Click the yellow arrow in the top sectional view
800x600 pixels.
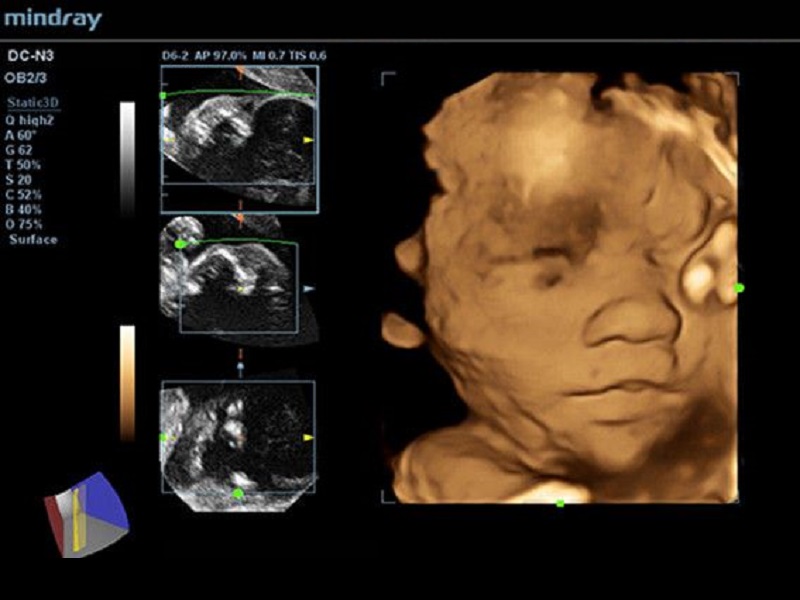(308, 140)
